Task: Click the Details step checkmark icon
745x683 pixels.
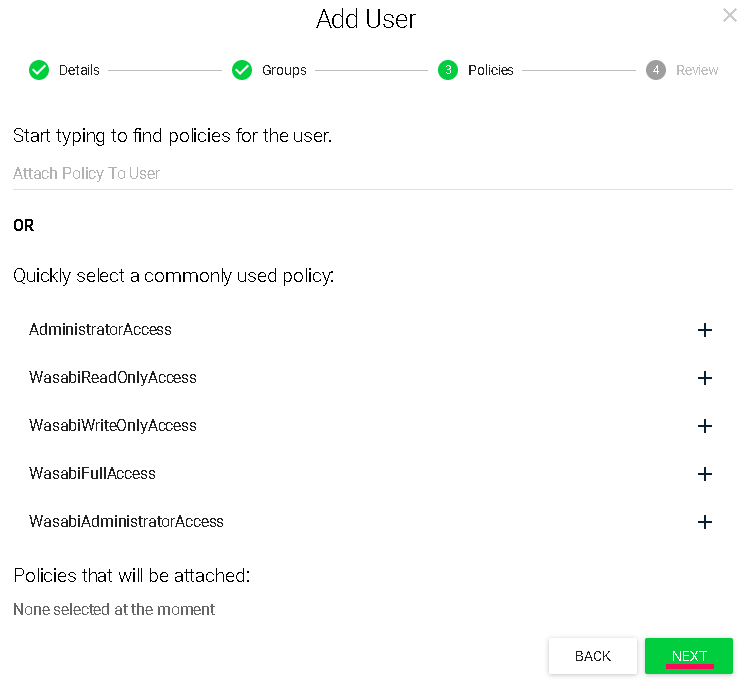Action: tap(39, 70)
